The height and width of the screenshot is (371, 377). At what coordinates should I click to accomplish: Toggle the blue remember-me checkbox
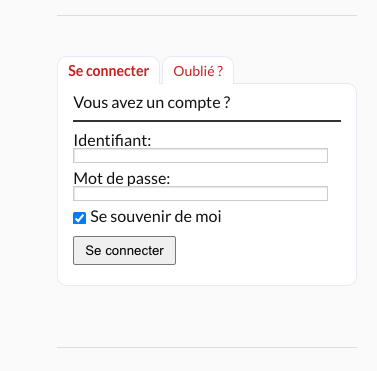(x=79, y=218)
